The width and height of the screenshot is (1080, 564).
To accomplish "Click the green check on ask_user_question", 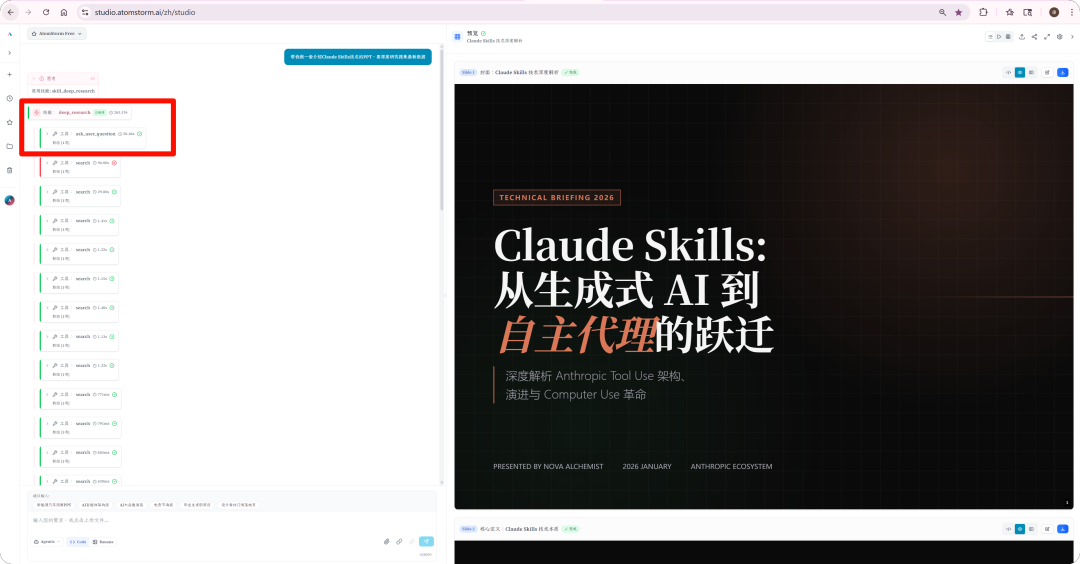I will [x=140, y=134].
